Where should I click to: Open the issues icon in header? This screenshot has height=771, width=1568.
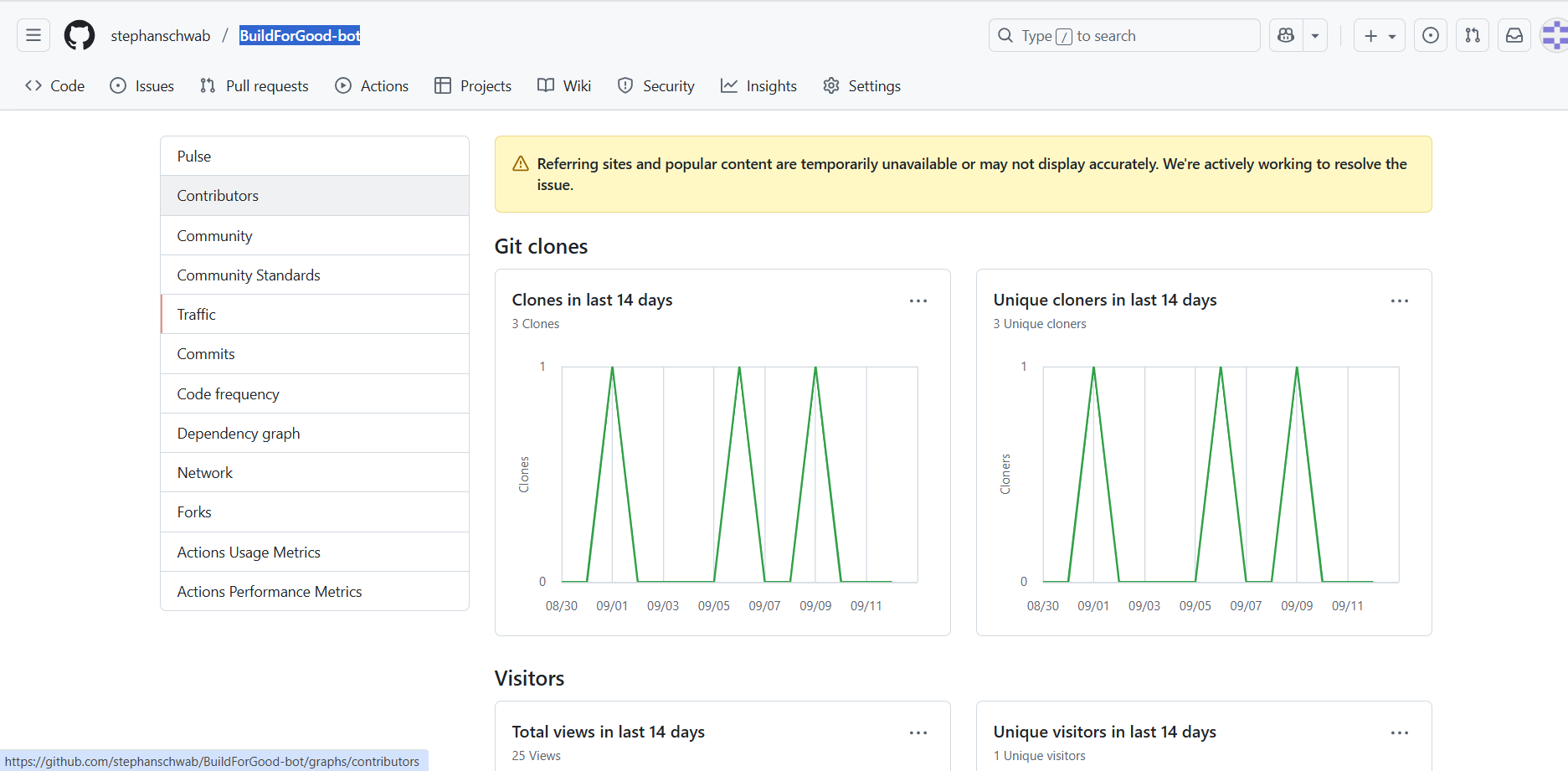click(1431, 35)
